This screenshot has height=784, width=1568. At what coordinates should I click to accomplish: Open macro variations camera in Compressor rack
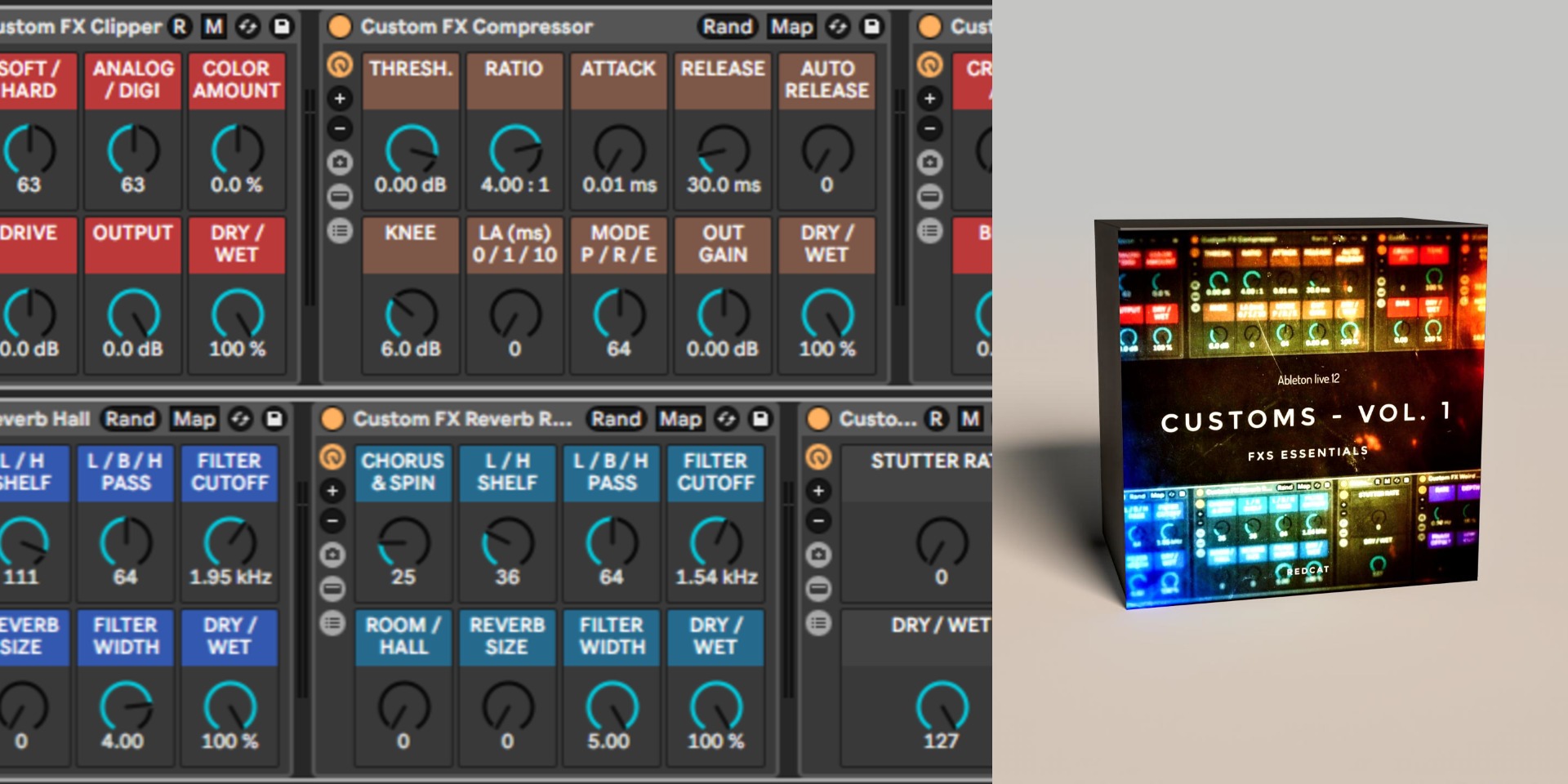340,163
